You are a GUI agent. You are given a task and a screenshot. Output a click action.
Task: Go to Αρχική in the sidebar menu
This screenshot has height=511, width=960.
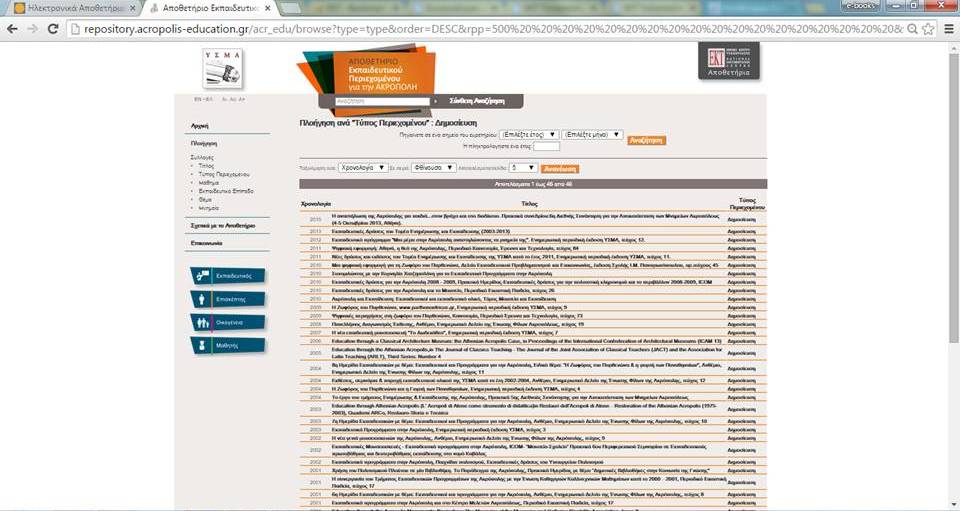coord(200,126)
